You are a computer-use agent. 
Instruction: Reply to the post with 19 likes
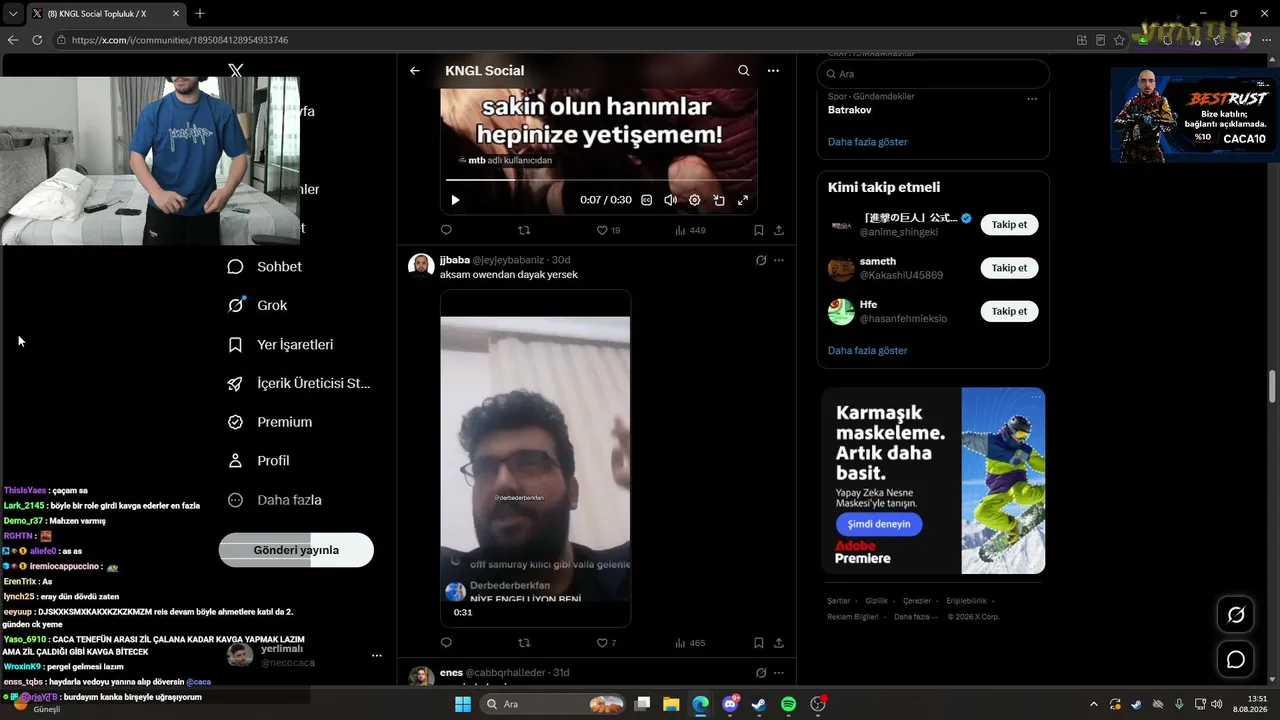tap(446, 230)
